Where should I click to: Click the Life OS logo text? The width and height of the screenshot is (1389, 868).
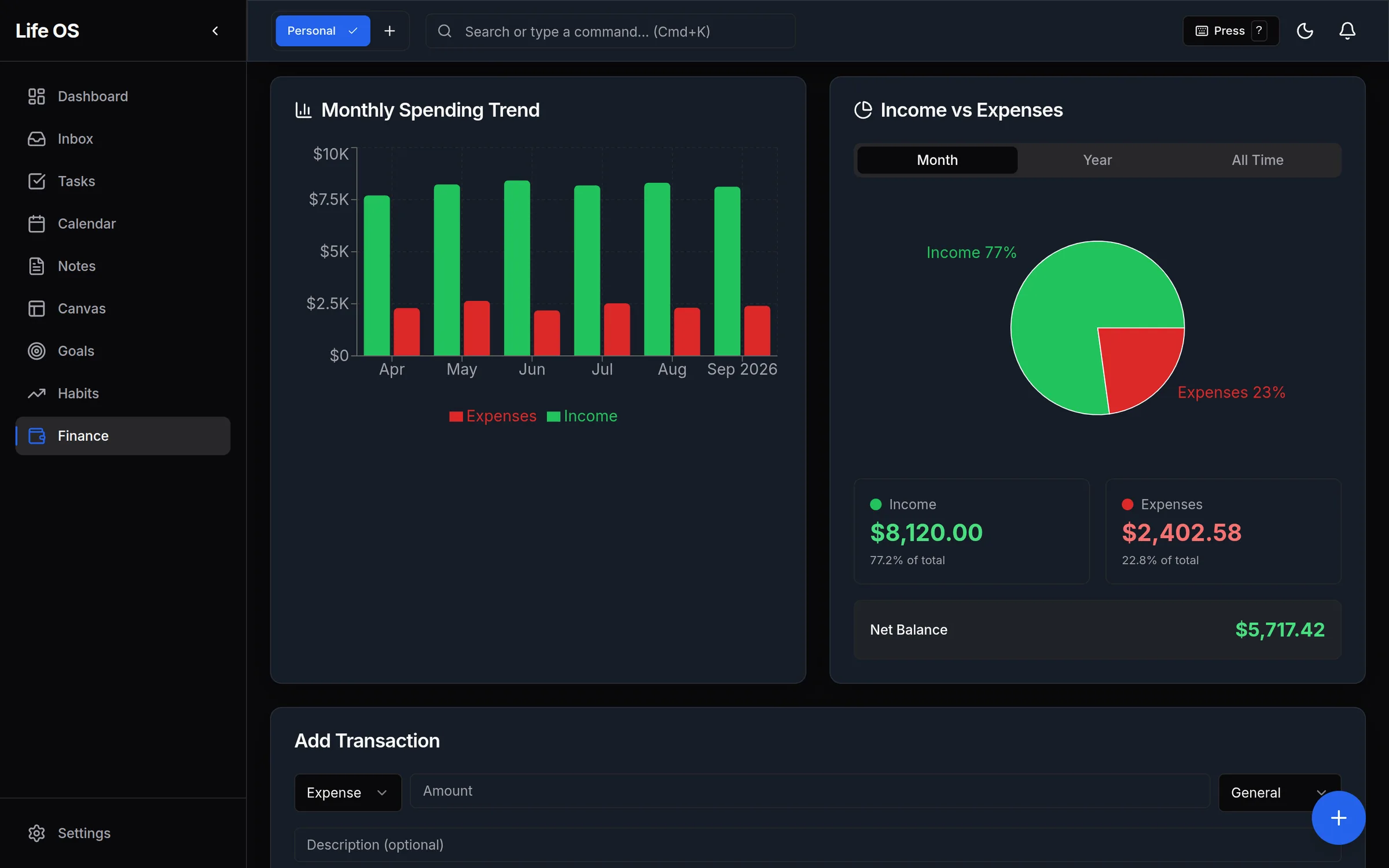pos(47,31)
